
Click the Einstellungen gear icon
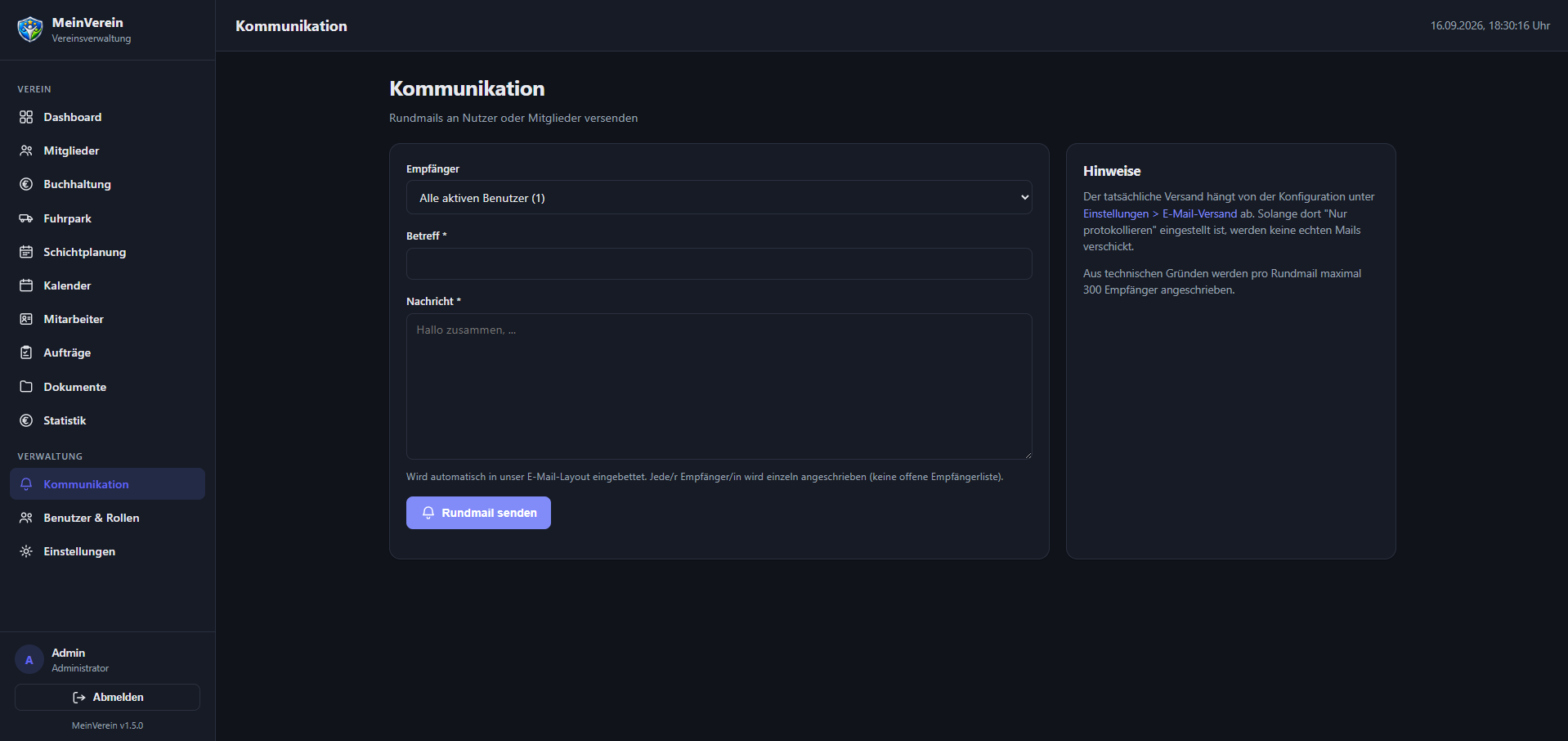pyautogui.click(x=26, y=551)
